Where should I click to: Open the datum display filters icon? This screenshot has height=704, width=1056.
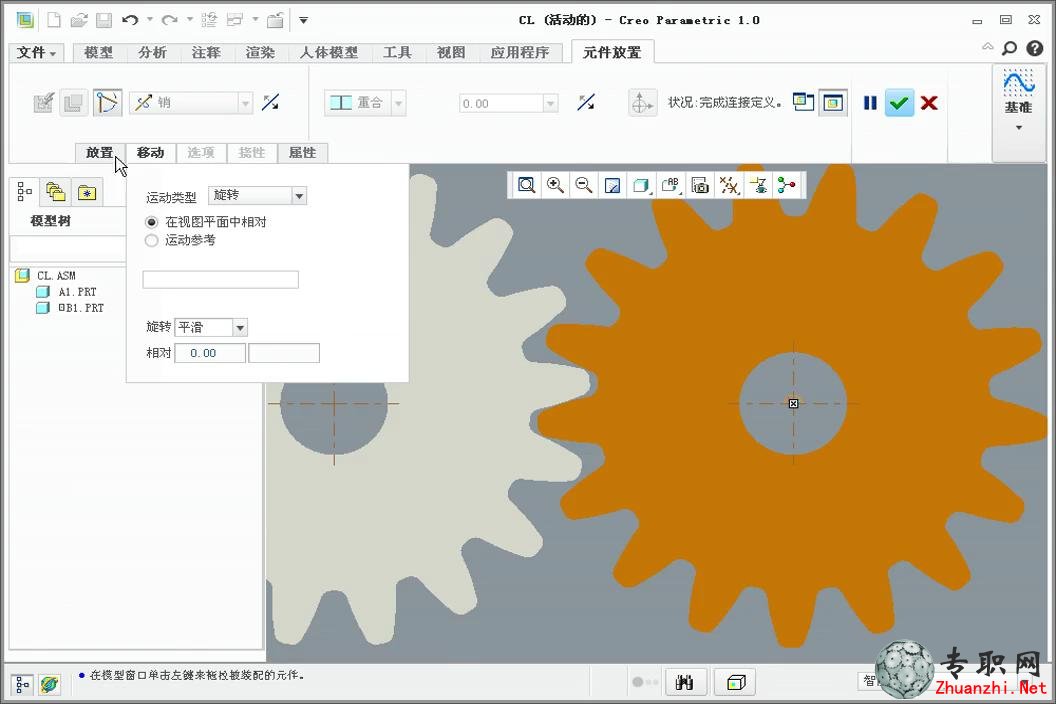click(729, 185)
